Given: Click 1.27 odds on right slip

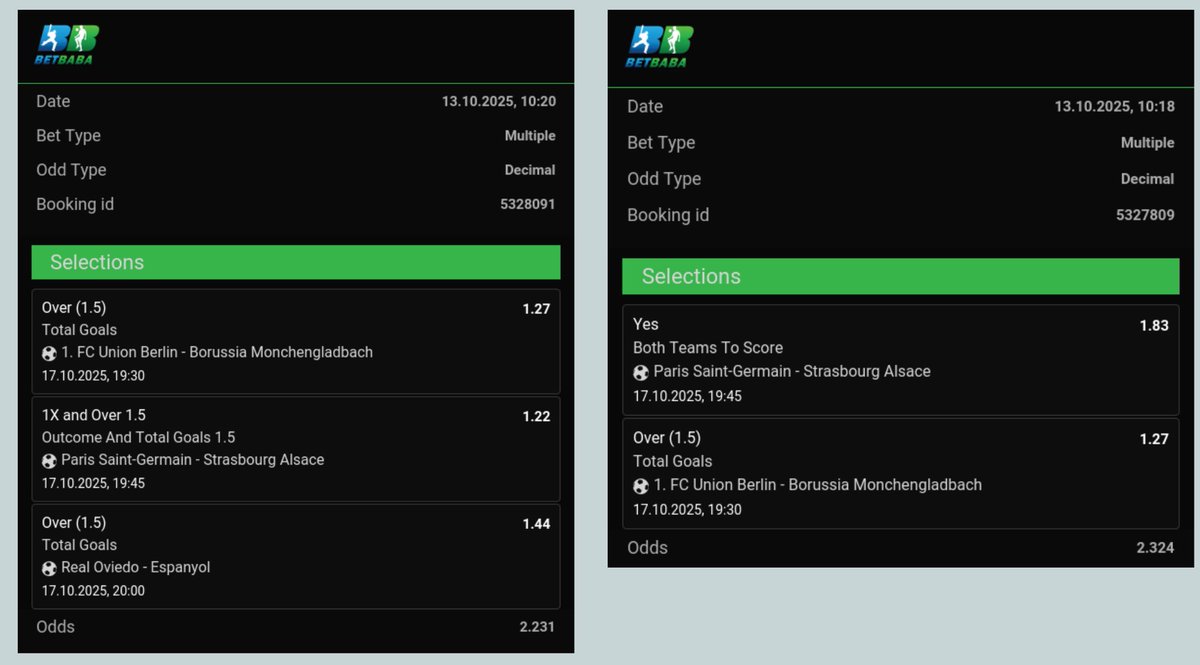Looking at the screenshot, I should tap(1154, 439).
